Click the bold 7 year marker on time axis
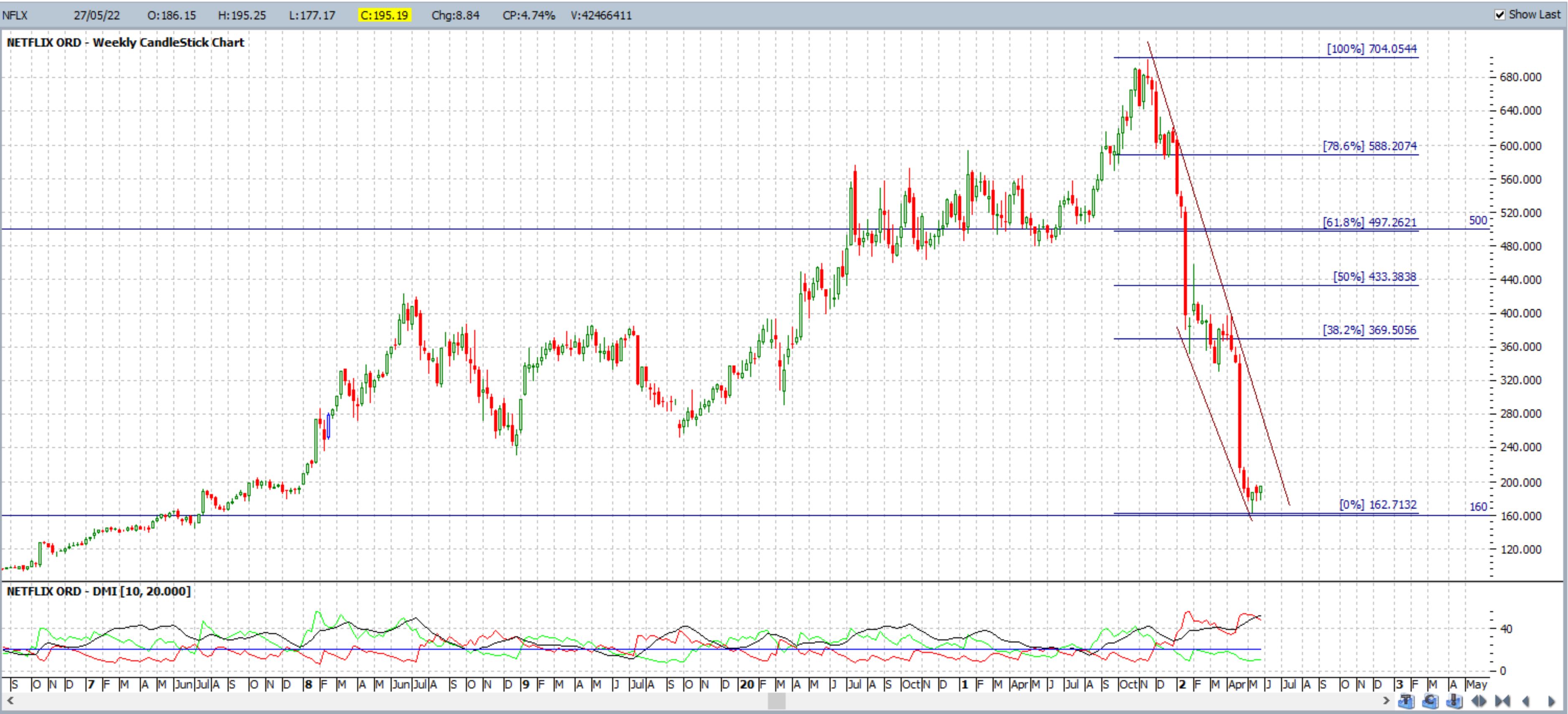This screenshot has width=1568, height=714. pyautogui.click(x=91, y=684)
